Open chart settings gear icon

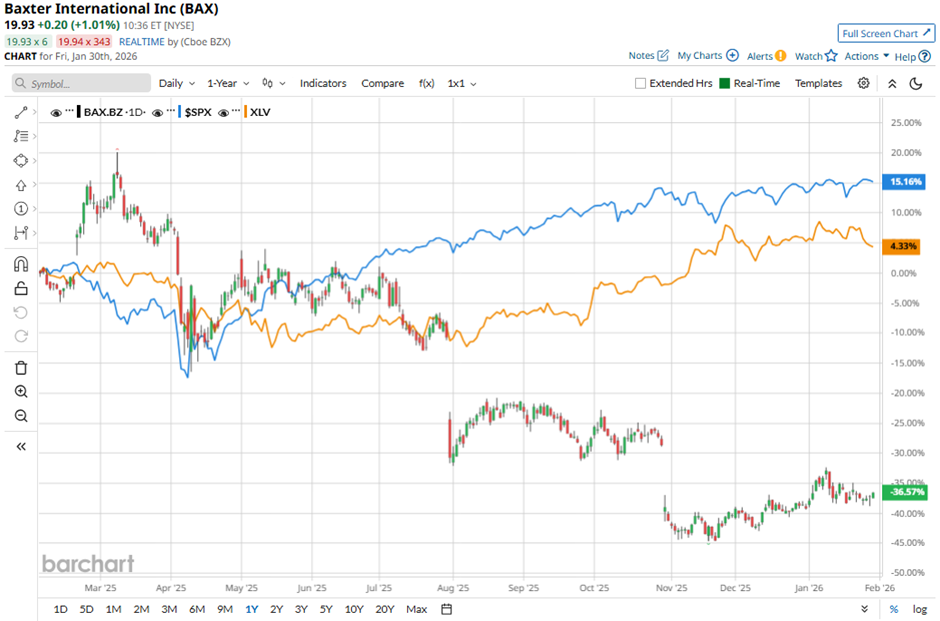864,84
